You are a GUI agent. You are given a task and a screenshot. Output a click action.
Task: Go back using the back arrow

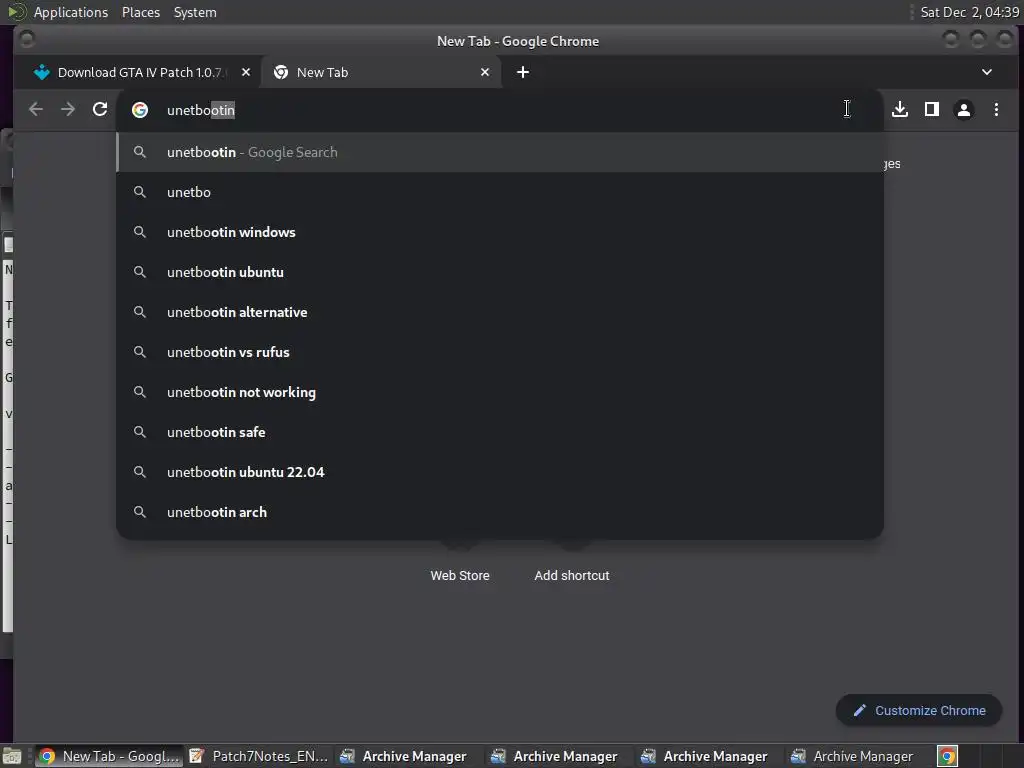(36, 109)
